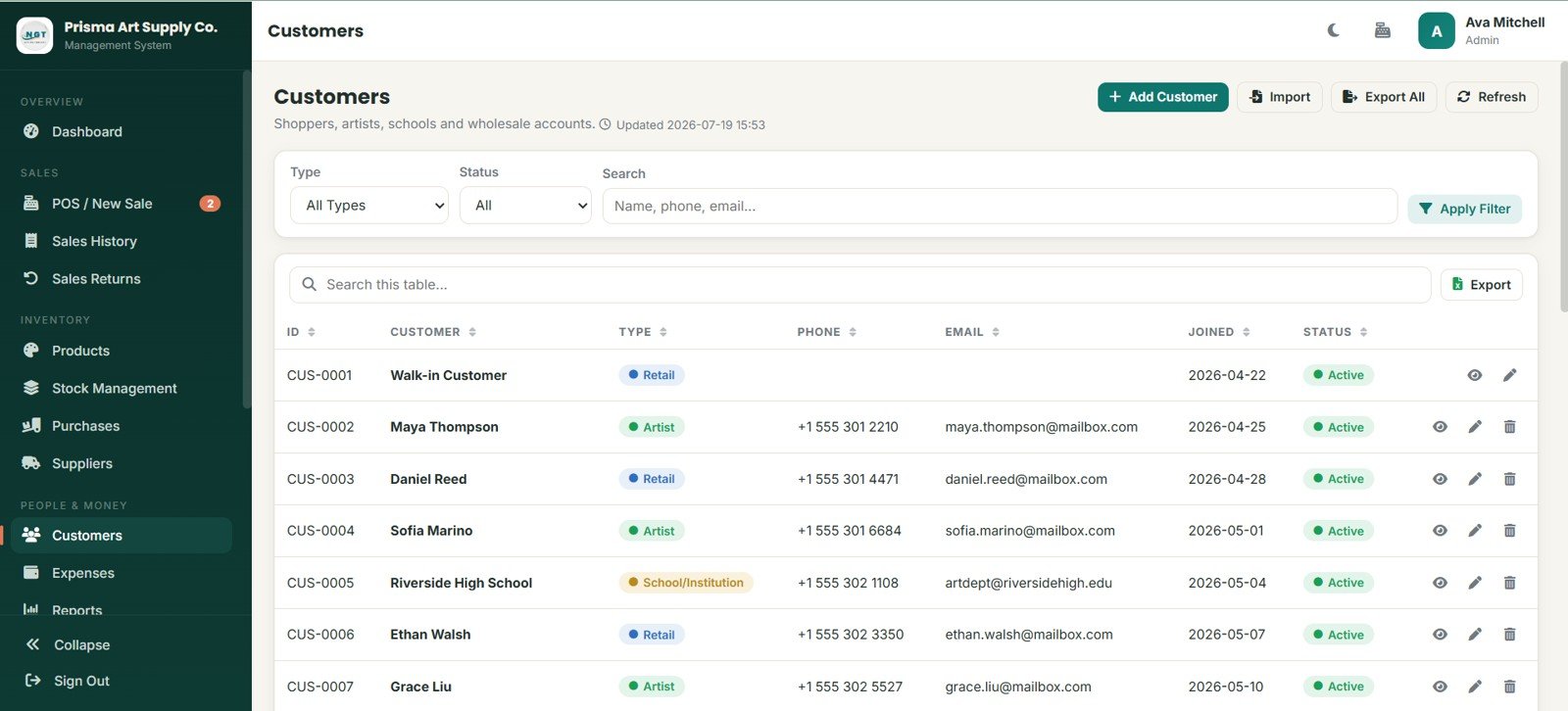Sort table by ID column
The image size is (1568, 711).
[x=301, y=332]
